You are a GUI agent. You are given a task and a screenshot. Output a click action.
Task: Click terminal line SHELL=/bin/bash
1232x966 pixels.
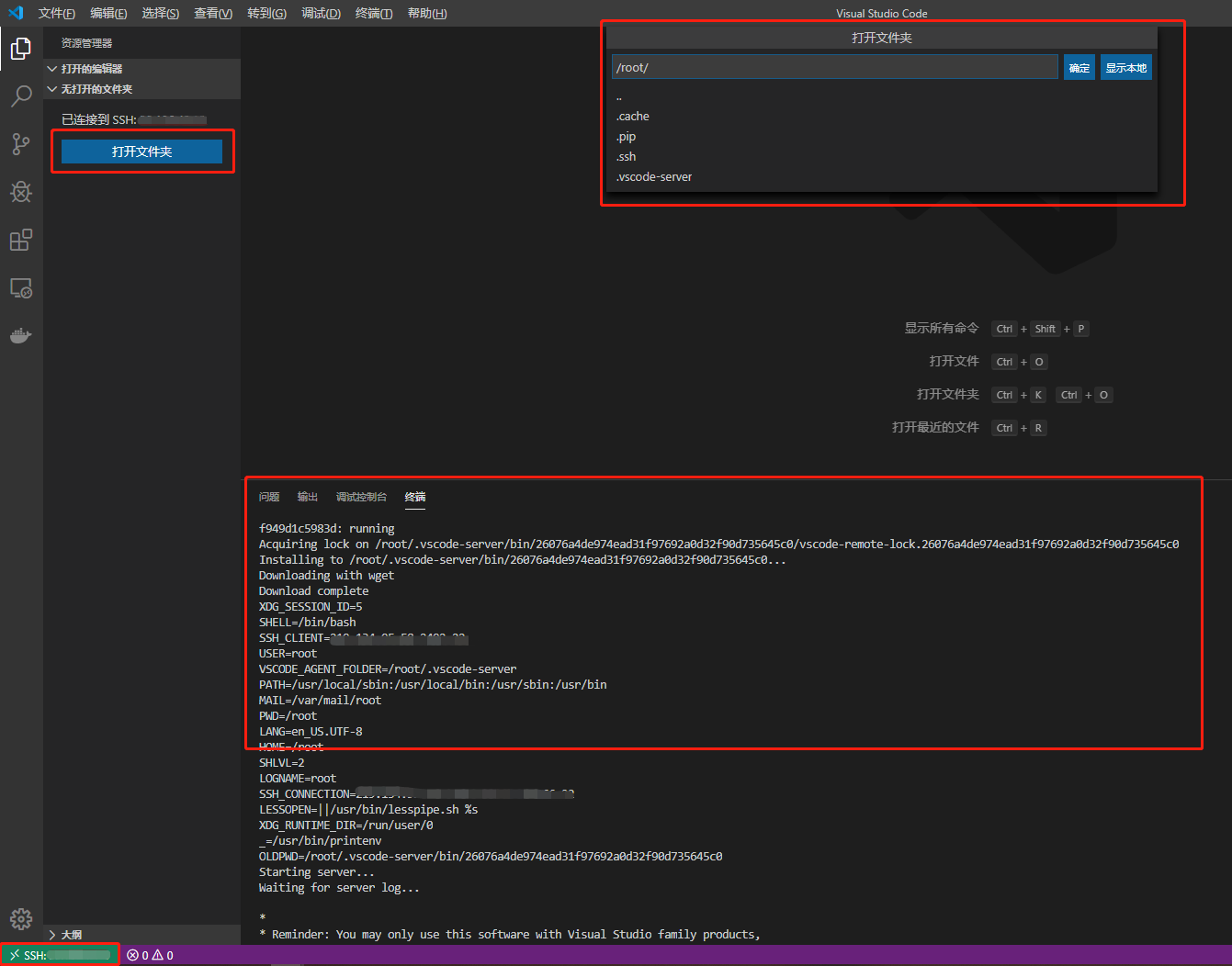click(308, 623)
